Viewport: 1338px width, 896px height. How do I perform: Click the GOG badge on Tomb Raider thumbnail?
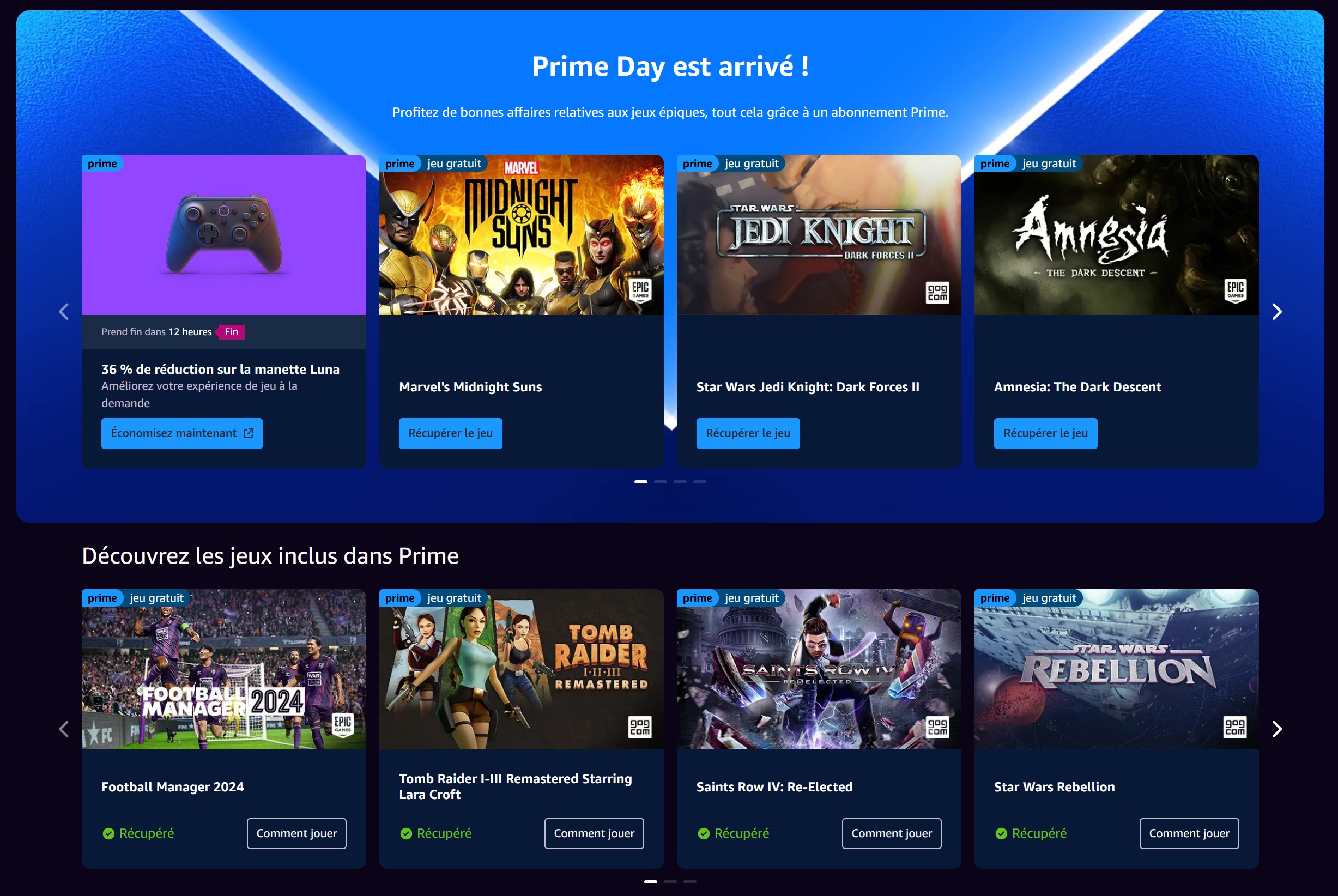(640, 727)
